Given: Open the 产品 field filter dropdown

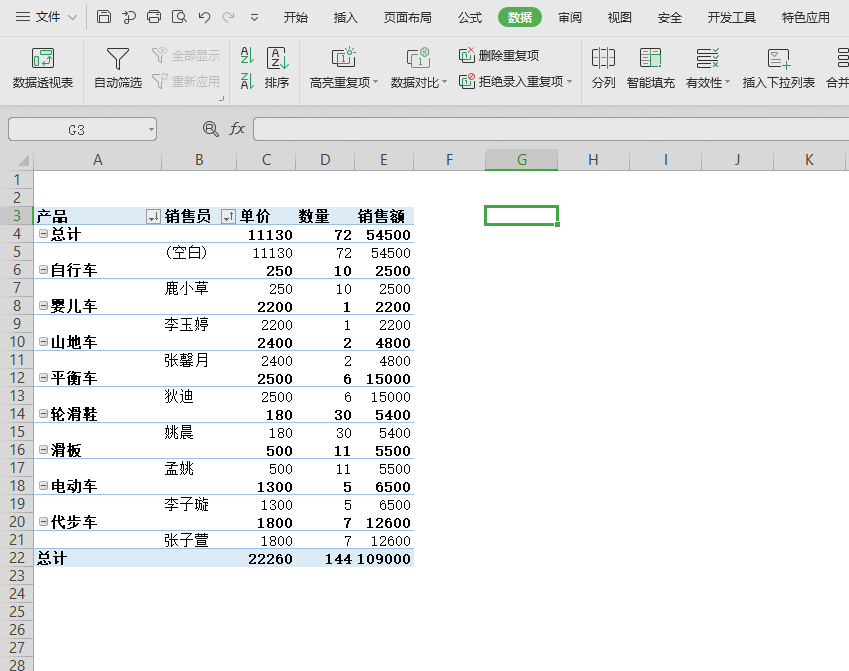Looking at the screenshot, I should pyautogui.click(x=153, y=217).
